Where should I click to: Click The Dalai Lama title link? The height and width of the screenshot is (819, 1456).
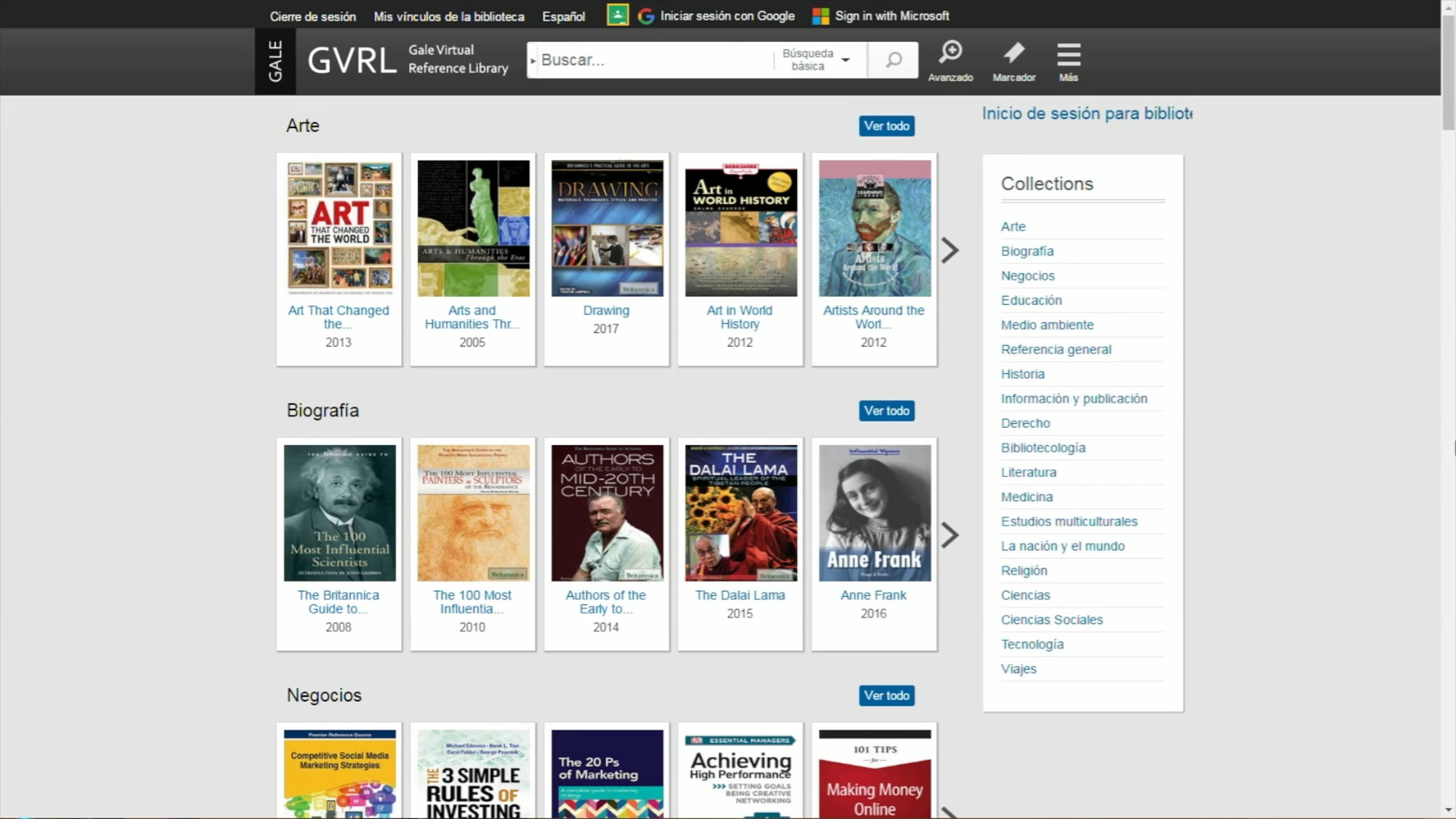pos(740,595)
